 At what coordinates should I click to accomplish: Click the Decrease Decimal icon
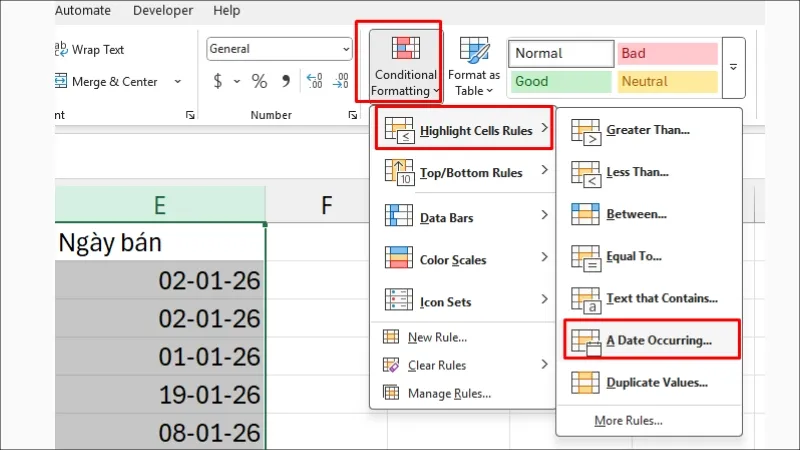[340, 81]
